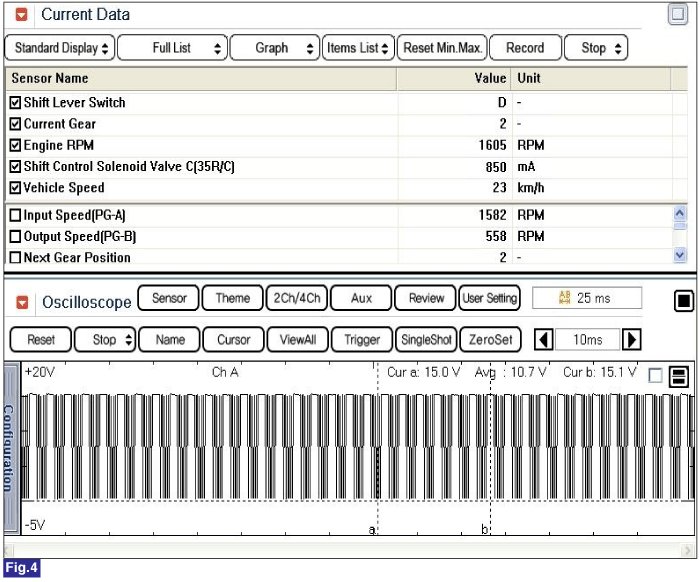Viewport: 700px width, 582px height.
Task: Collapse the Current Data panel arrow icon
Action: (x=21, y=15)
